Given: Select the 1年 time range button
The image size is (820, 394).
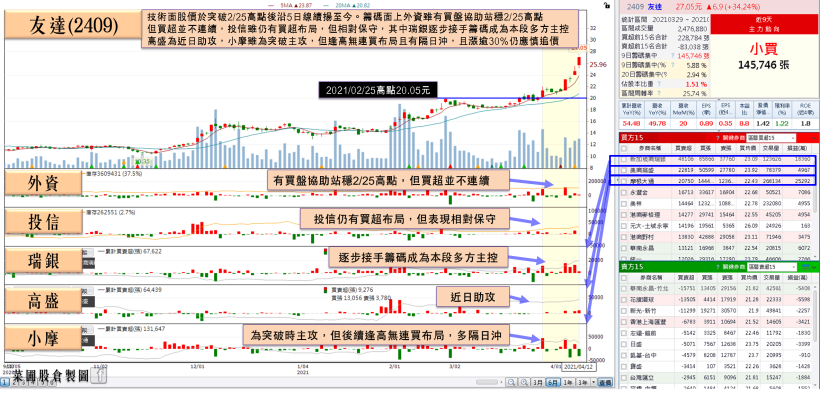Looking at the screenshot, I should [568, 382].
